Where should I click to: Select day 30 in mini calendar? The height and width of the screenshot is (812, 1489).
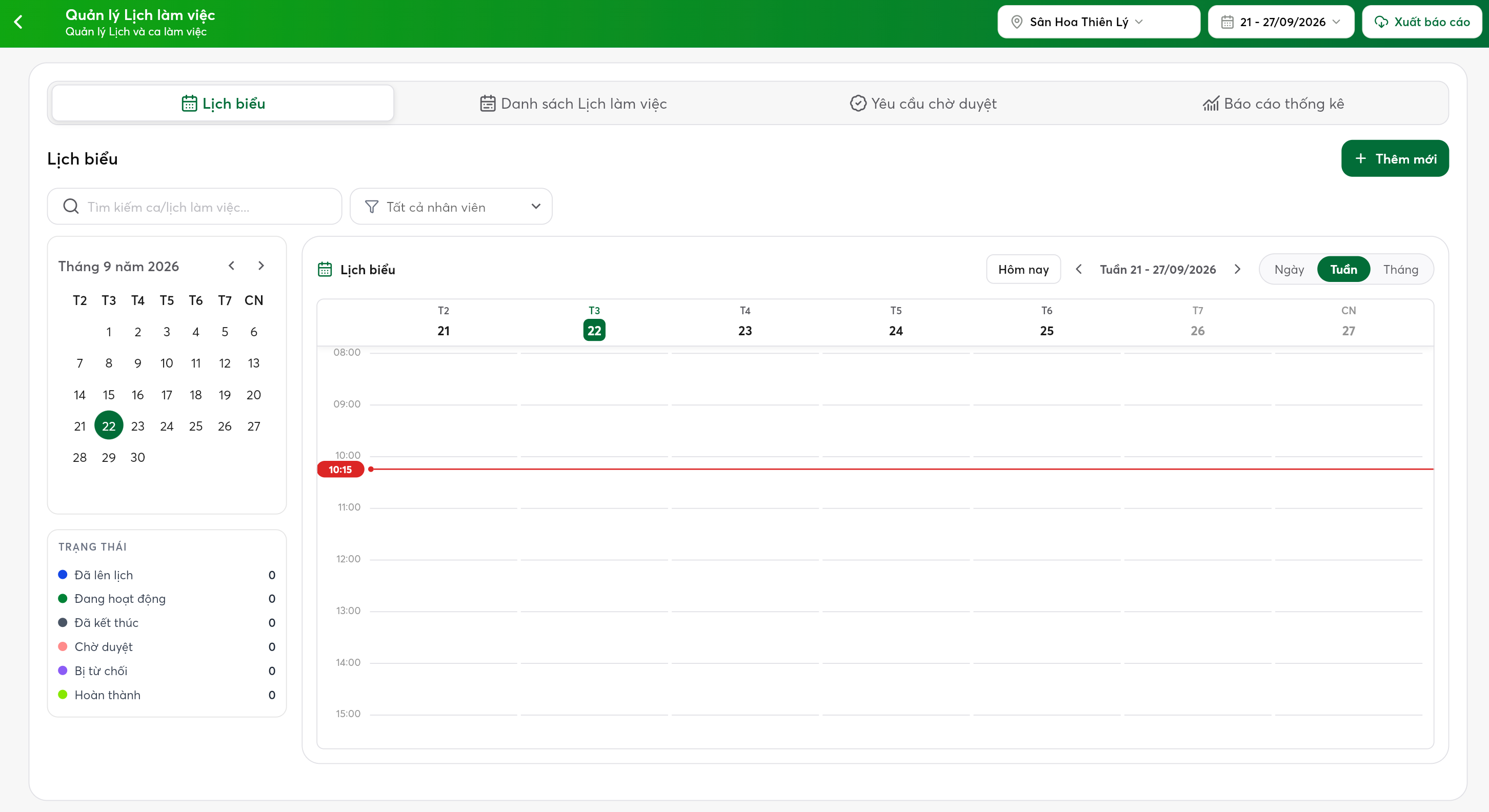click(x=137, y=457)
